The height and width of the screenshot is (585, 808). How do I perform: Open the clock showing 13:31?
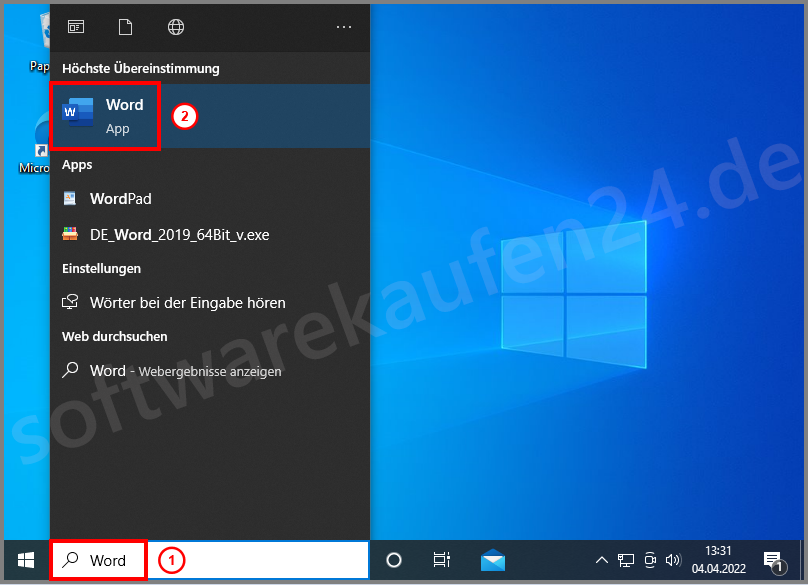point(717,560)
